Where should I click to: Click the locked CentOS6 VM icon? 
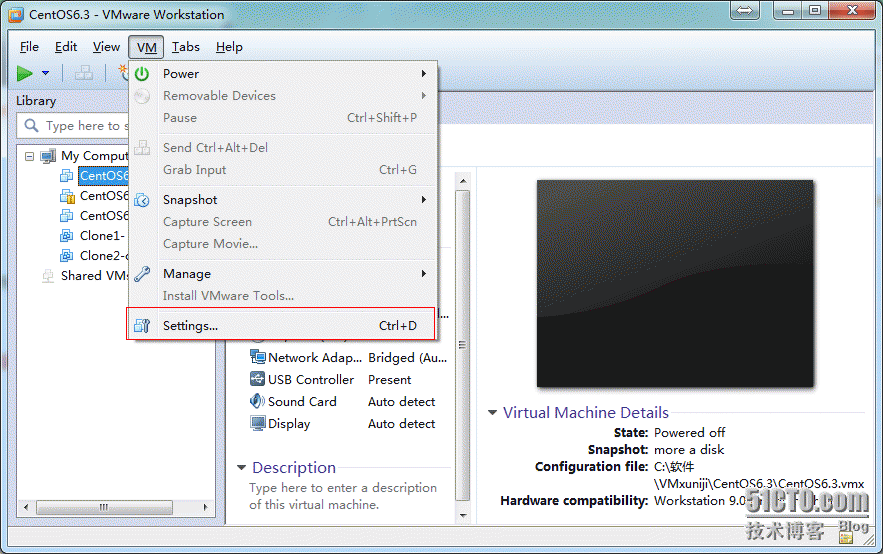click(x=67, y=196)
